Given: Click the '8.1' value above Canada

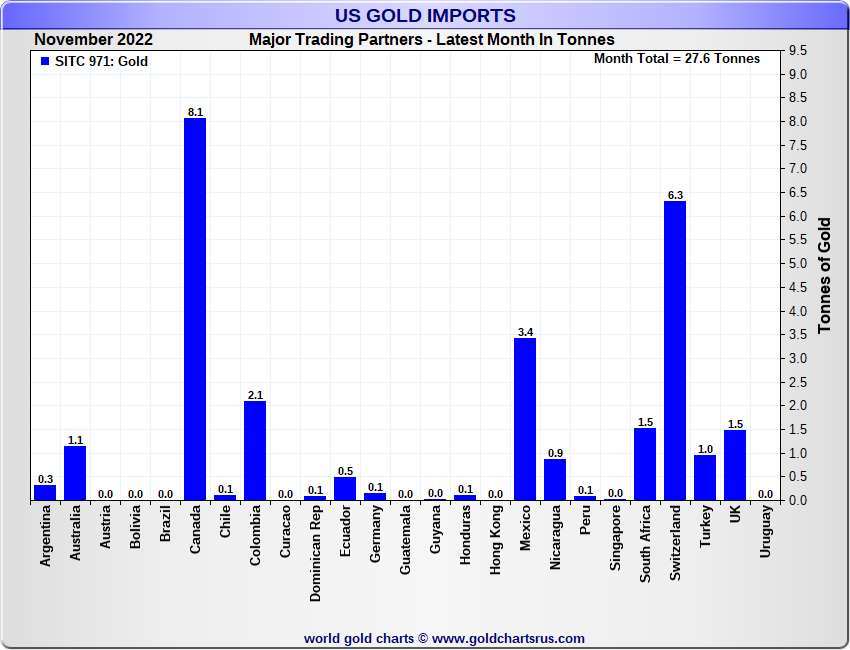Looking at the screenshot, I should [195, 112].
